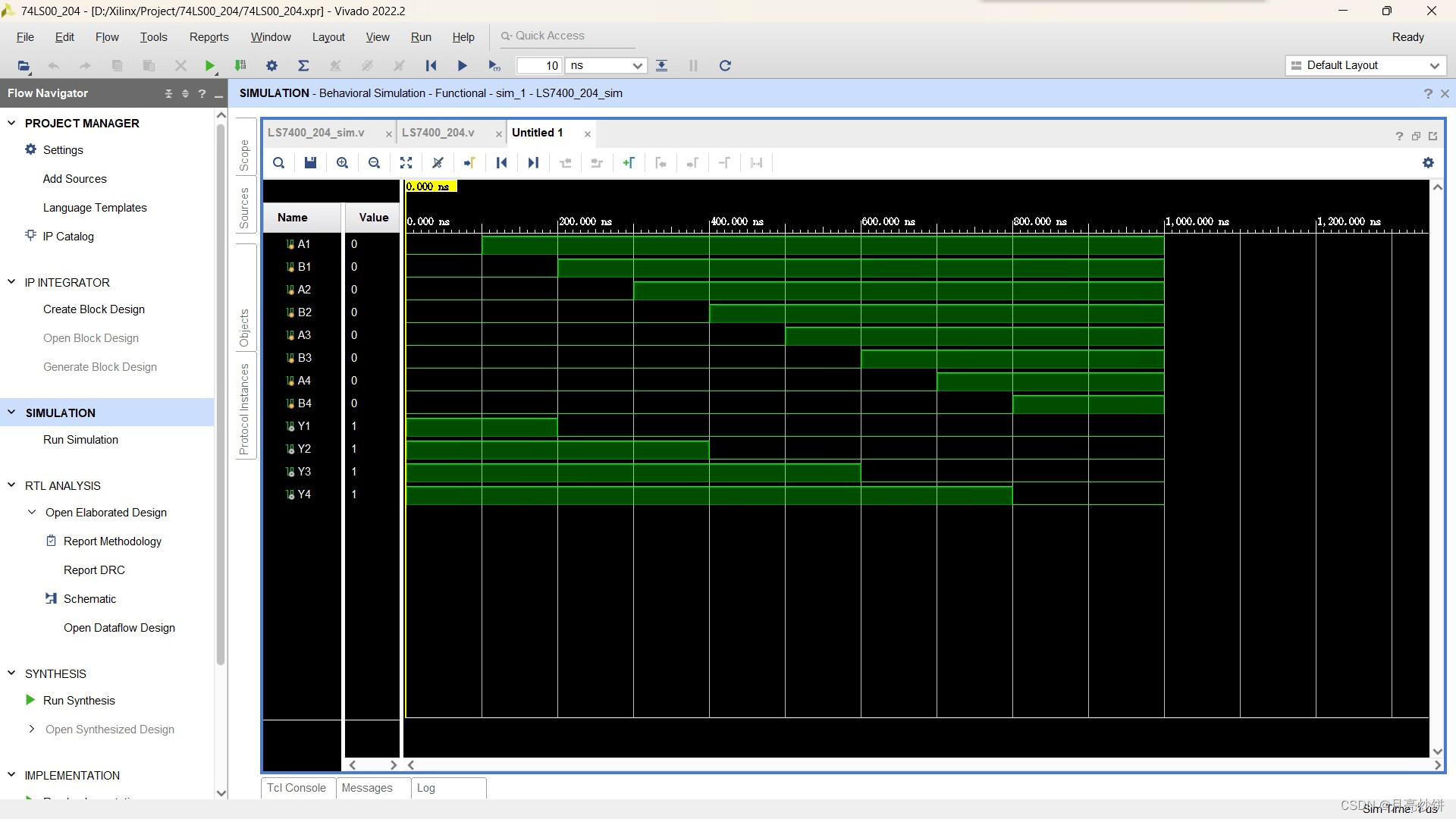The height and width of the screenshot is (819, 1456).
Task: Click Go to Cursor icon
Action: pyautogui.click(x=469, y=162)
